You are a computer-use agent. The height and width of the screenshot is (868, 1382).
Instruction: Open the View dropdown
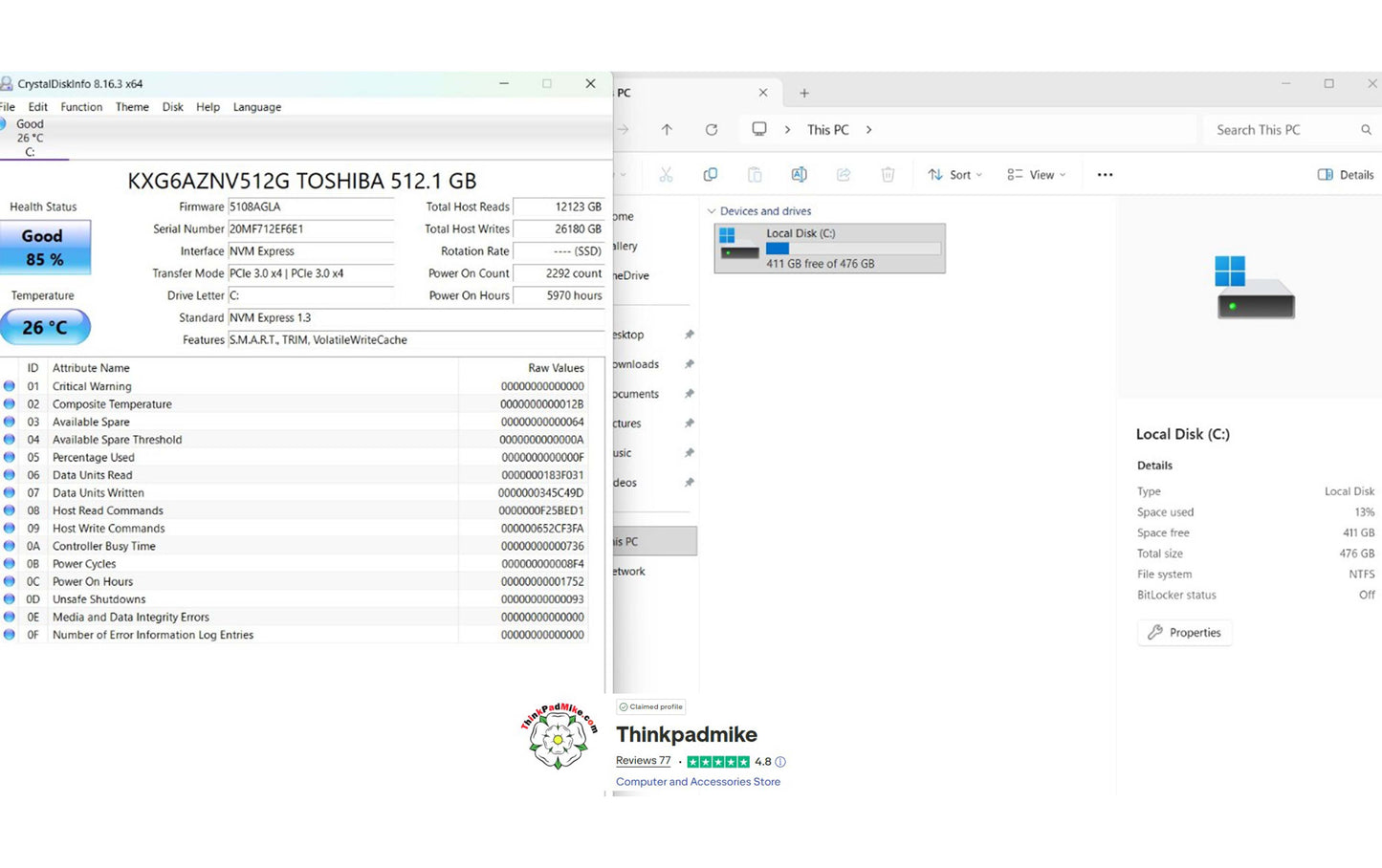click(x=1036, y=175)
